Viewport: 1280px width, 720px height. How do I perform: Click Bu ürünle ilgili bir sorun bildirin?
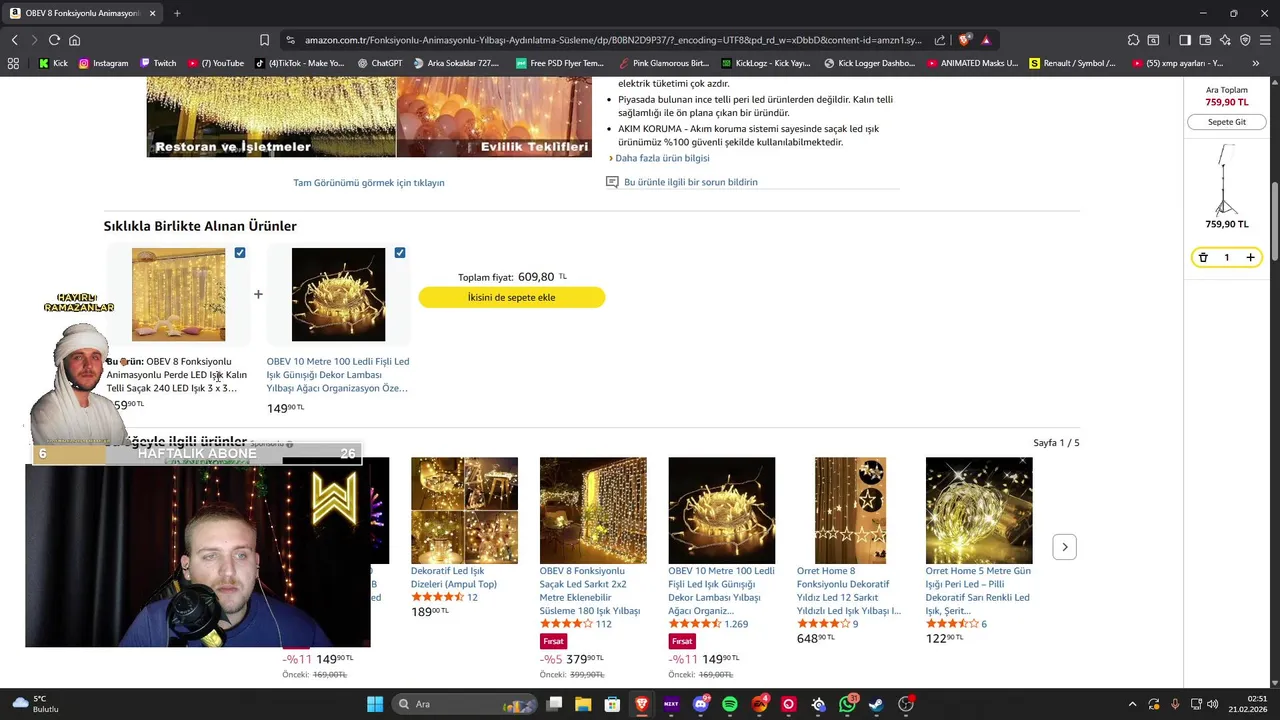click(x=691, y=182)
